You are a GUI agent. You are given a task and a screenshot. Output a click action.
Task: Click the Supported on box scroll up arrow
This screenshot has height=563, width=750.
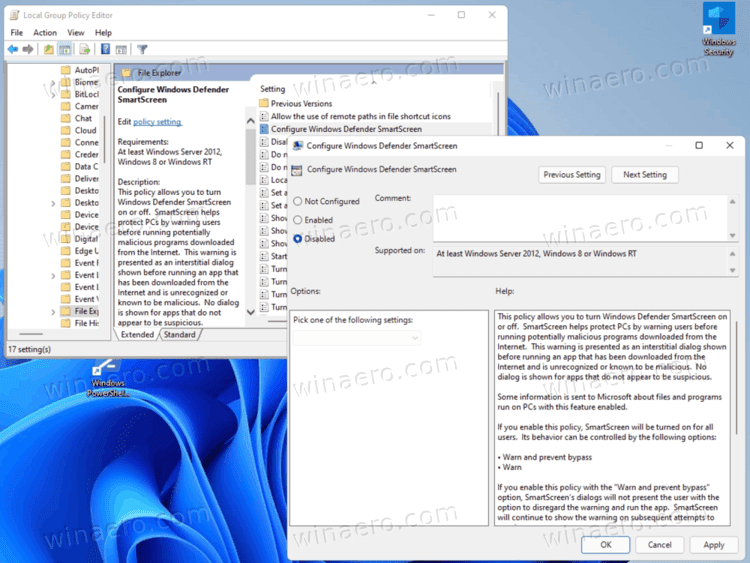click(x=732, y=254)
